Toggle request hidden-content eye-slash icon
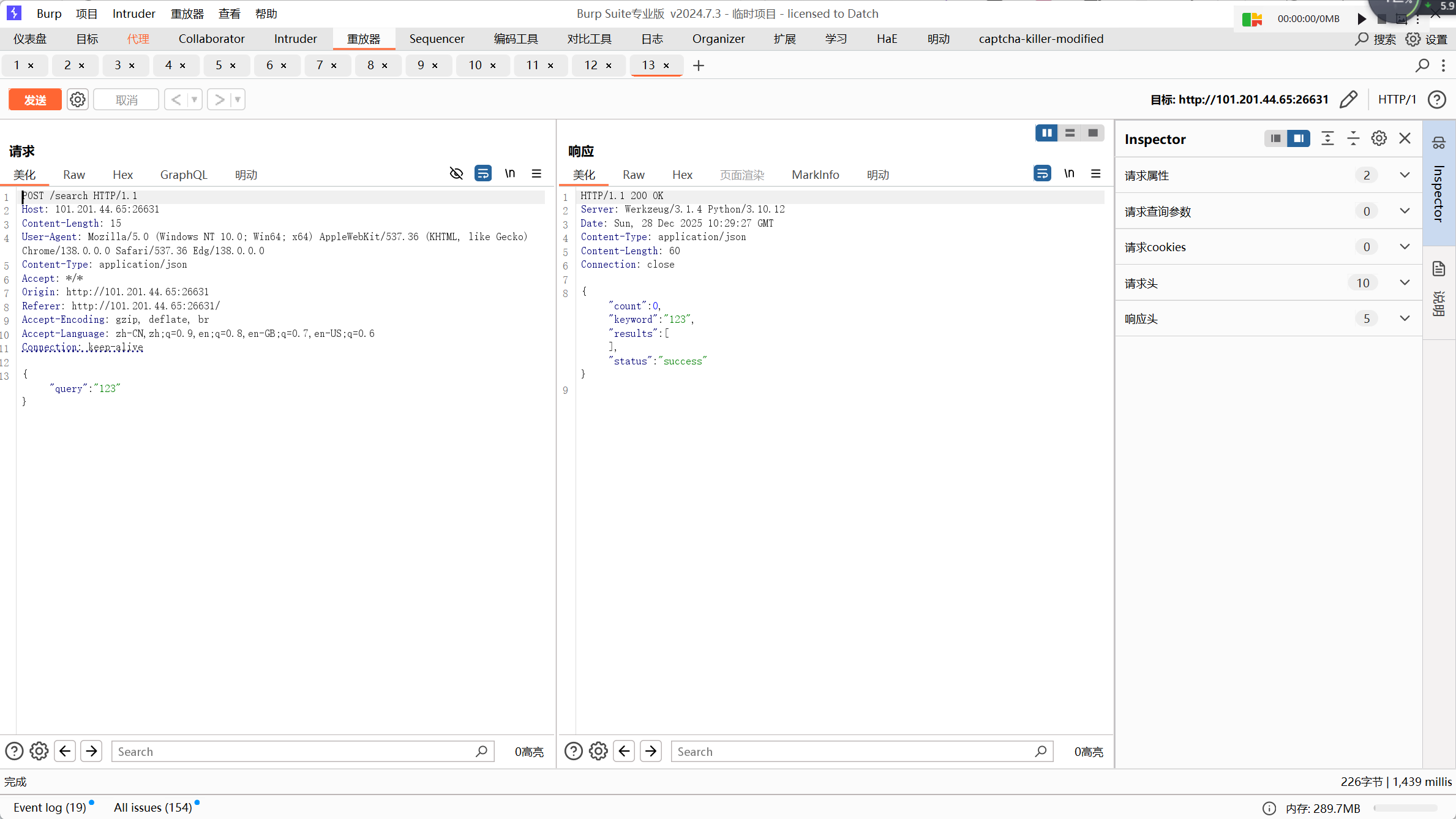The image size is (1456, 819). pyautogui.click(x=456, y=174)
